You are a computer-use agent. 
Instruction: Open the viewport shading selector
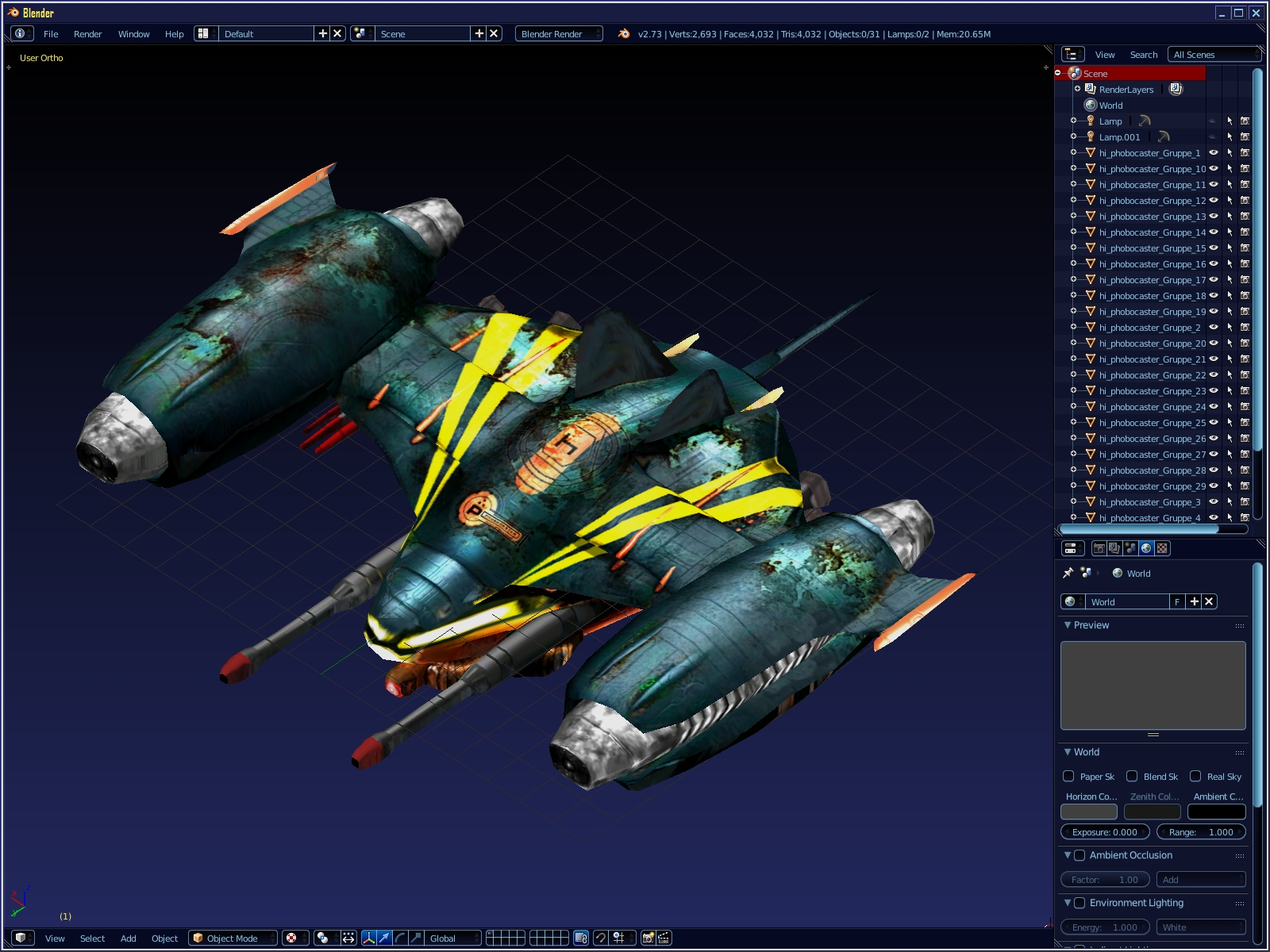pos(295,938)
